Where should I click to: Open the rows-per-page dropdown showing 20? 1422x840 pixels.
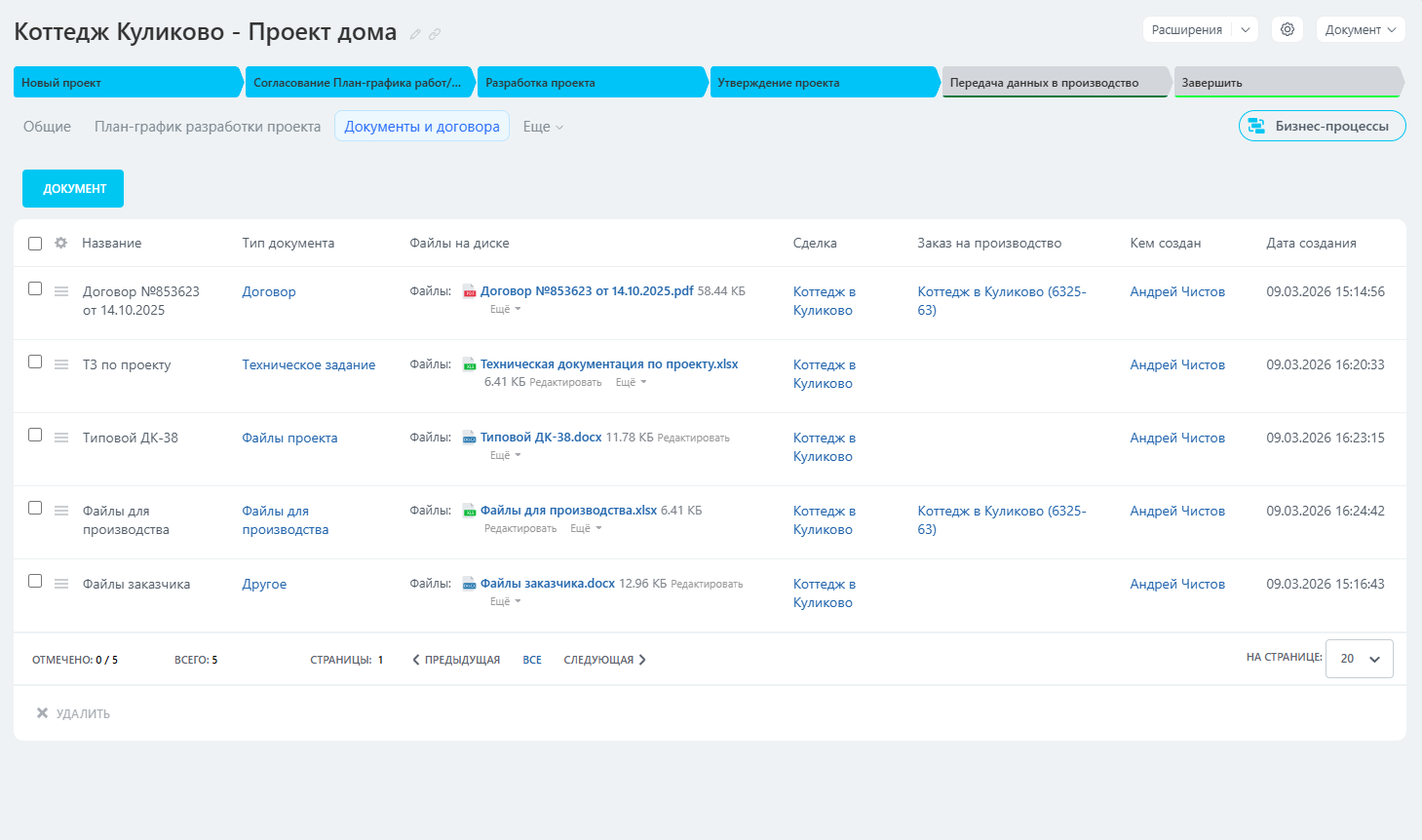[x=1359, y=659]
